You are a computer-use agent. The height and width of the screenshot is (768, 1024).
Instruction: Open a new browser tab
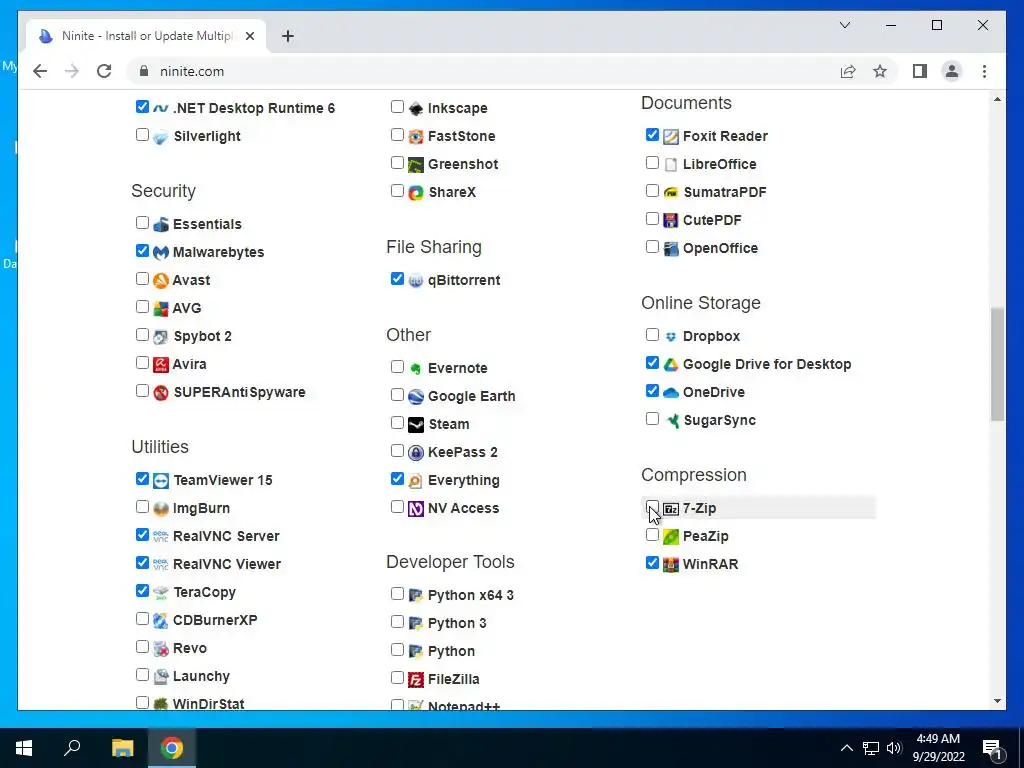[287, 36]
